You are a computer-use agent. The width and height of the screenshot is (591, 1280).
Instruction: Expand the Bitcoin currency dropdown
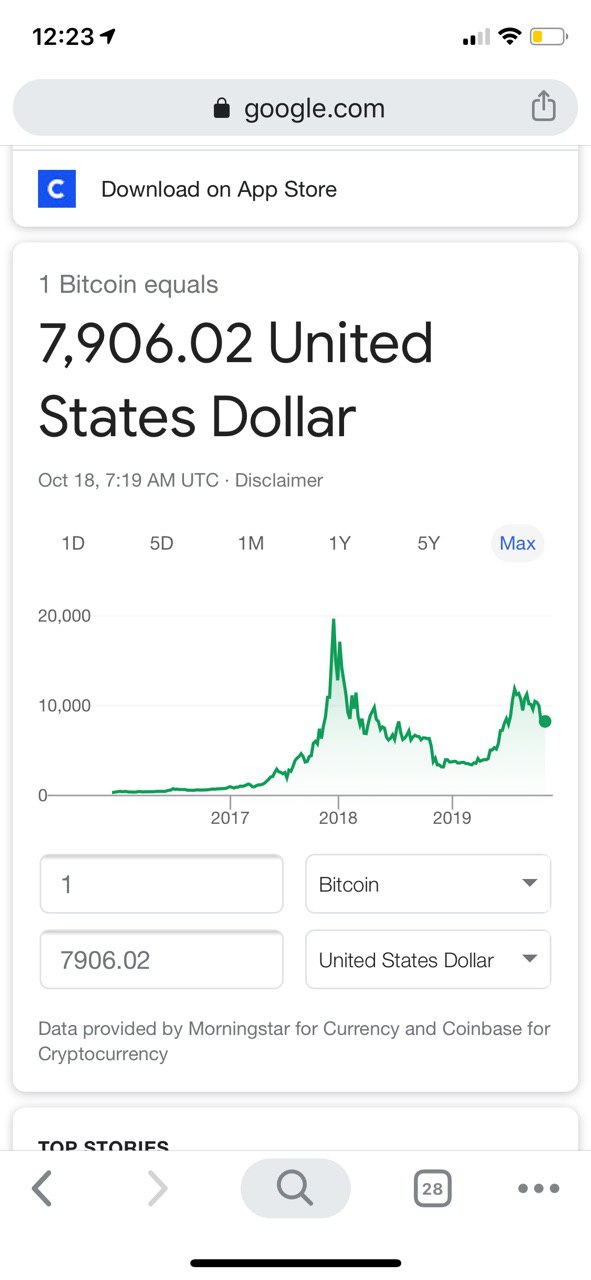tap(428, 884)
